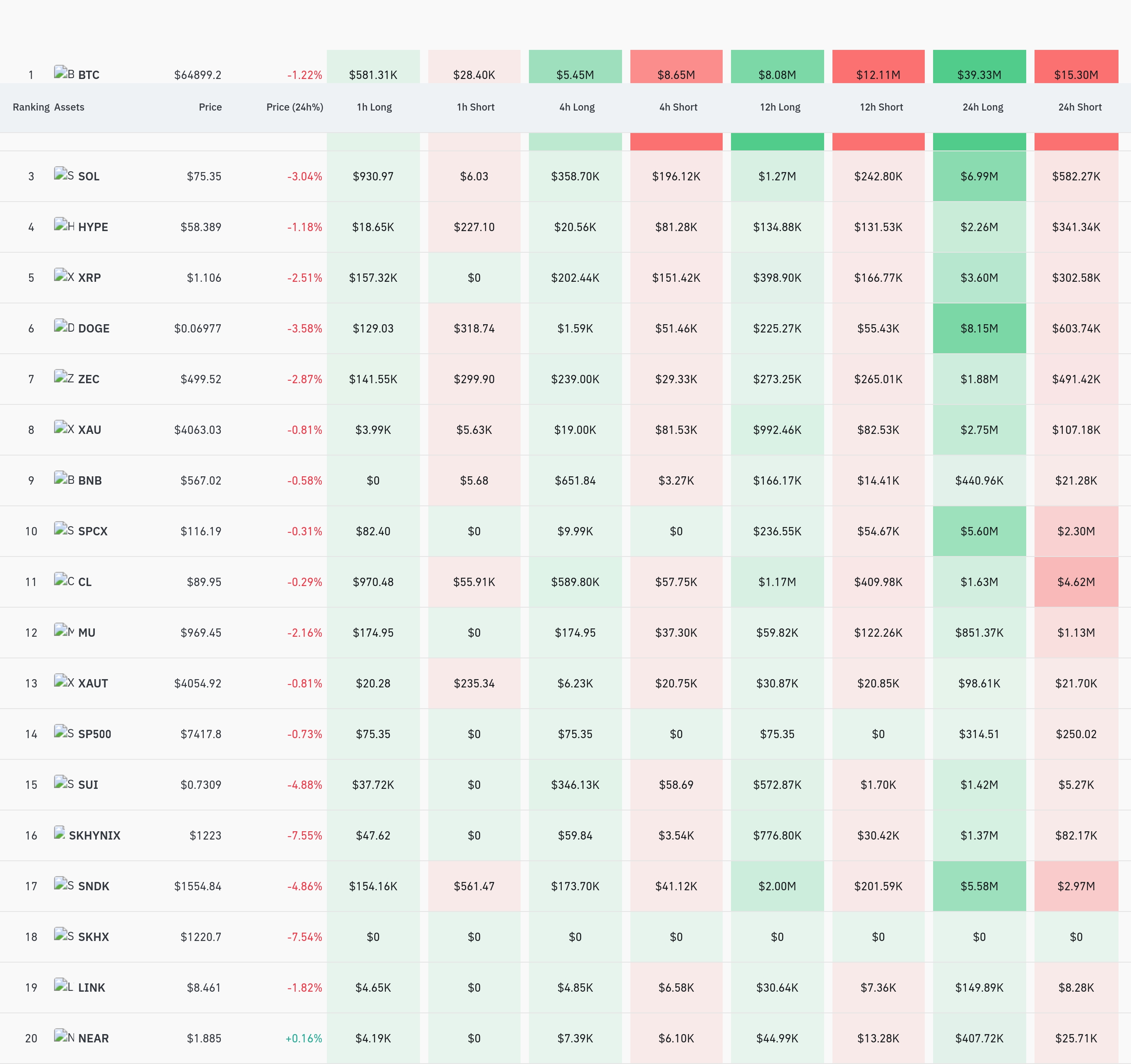This screenshot has width=1131, height=1064.
Task: Click the HYPE coin icon
Action: (x=64, y=225)
